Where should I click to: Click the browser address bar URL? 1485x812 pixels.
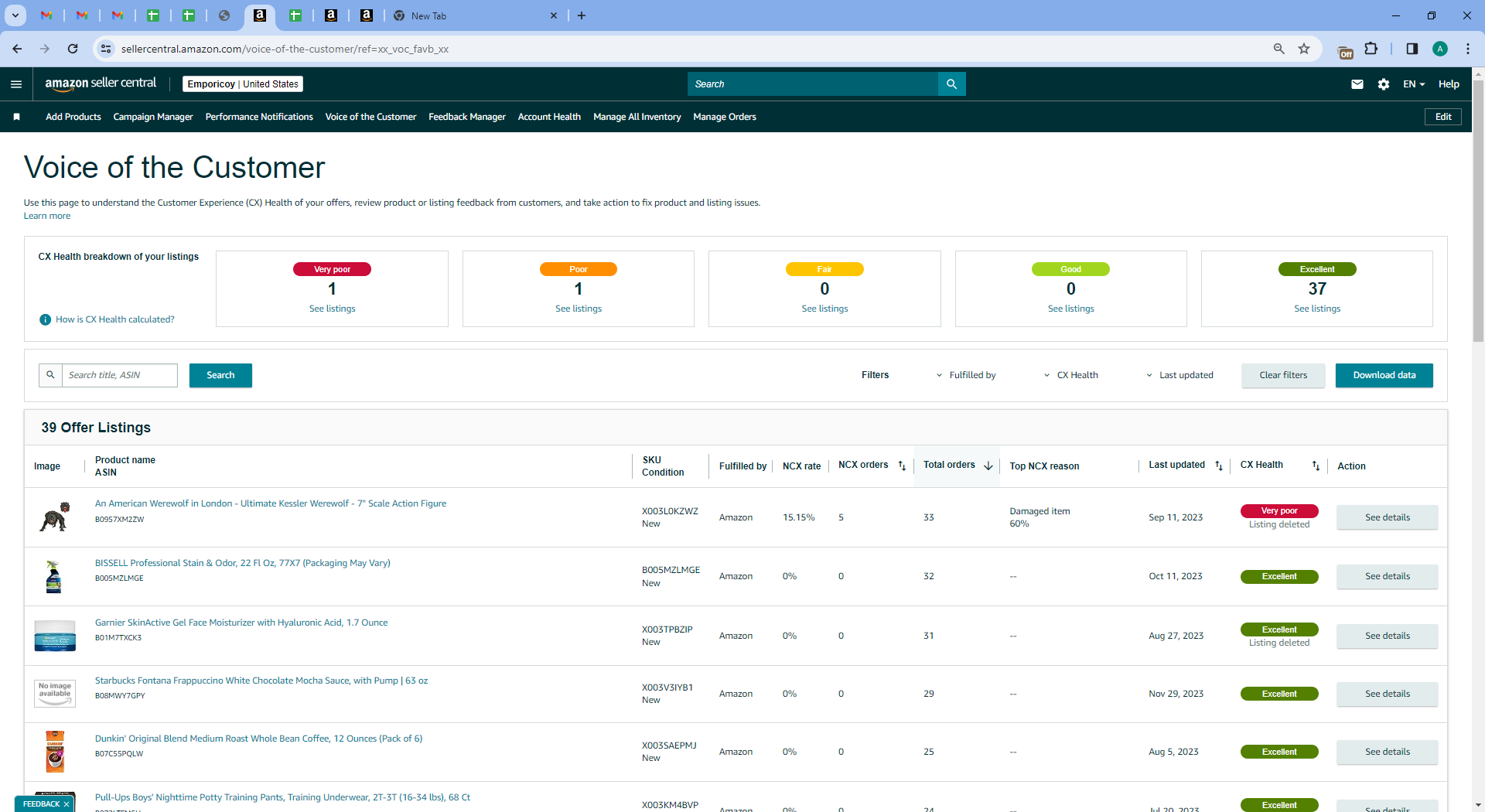pos(285,49)
